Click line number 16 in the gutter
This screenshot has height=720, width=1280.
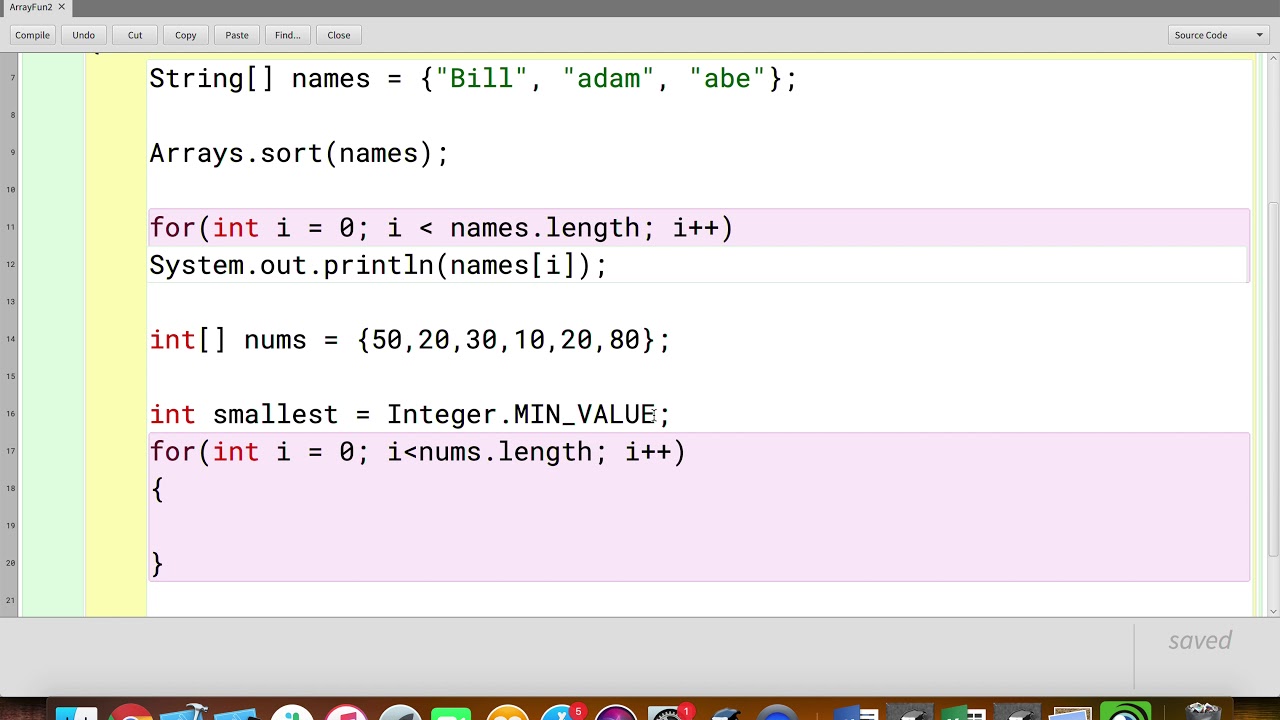pos(12,413)
